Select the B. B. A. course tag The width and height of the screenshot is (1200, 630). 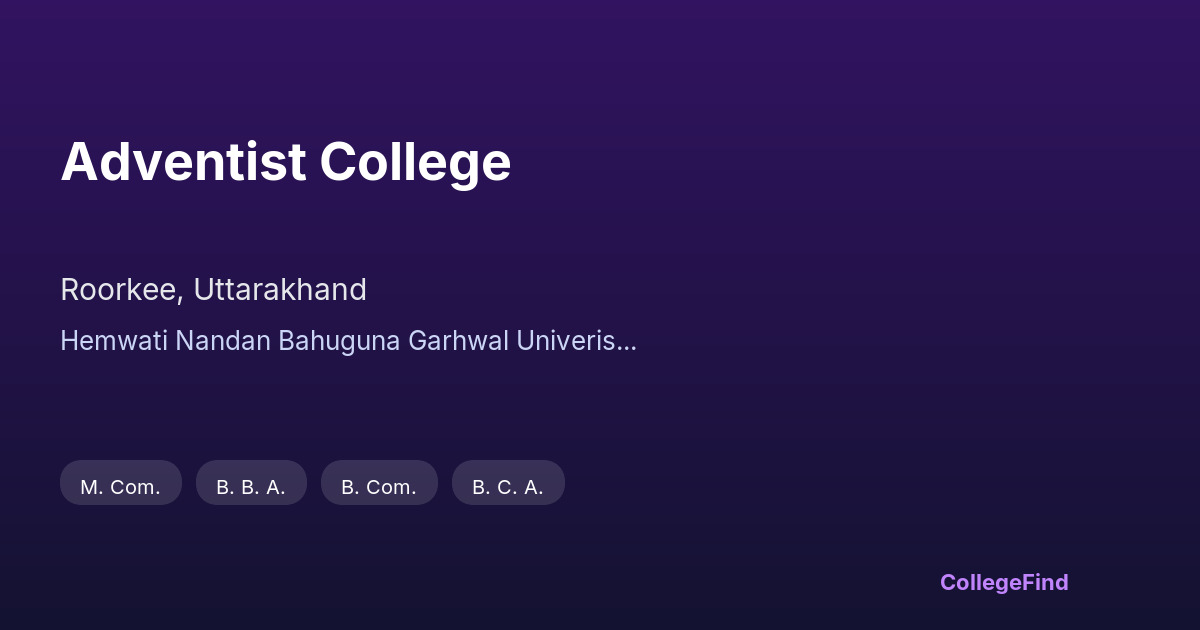tap(251, 487)
